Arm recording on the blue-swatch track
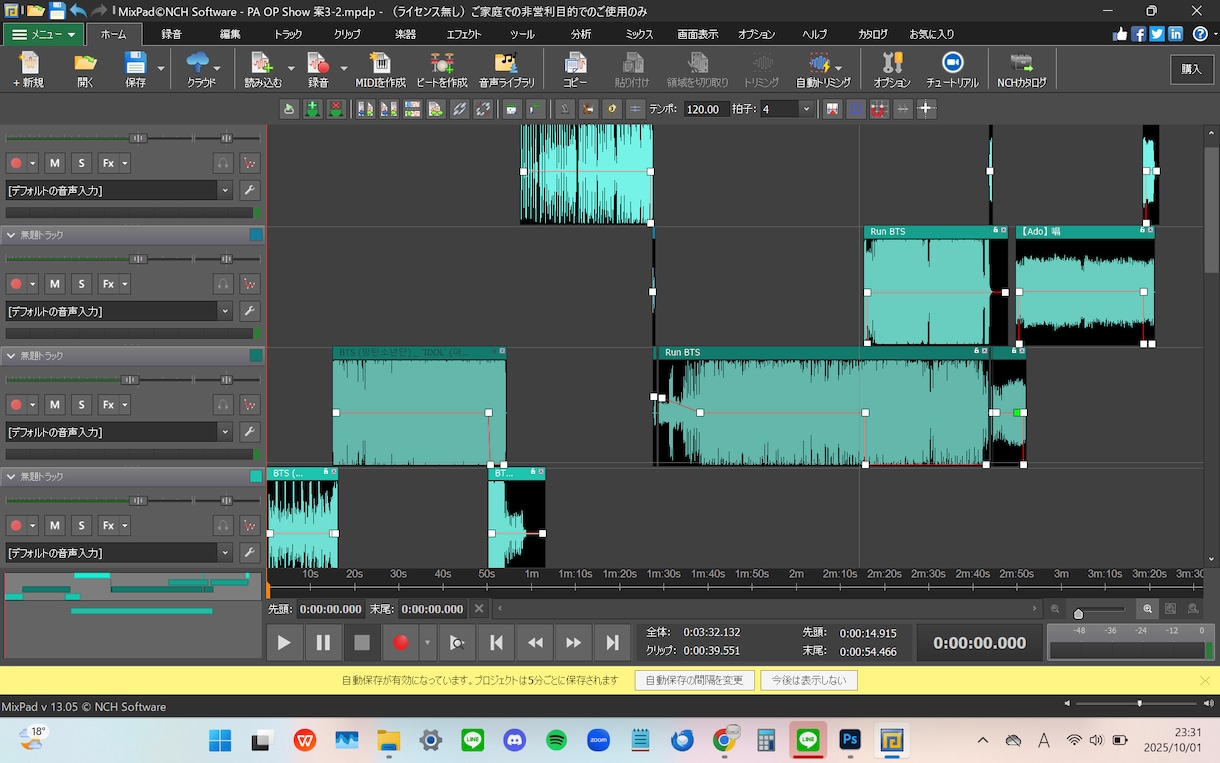This screenshot has width=1220, height=763. point(16,284)
